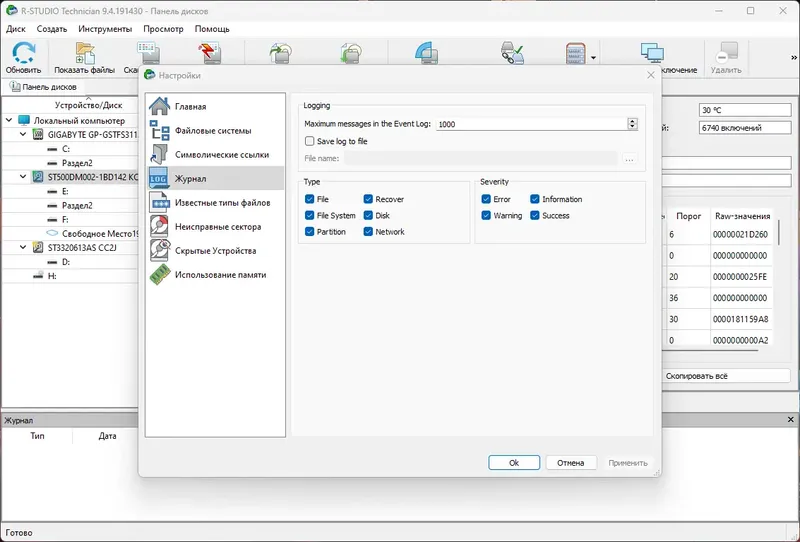Uncheck the Recover type checkbox
The width and height of the screenshot is (800, 542).
(x=368, y=199)
